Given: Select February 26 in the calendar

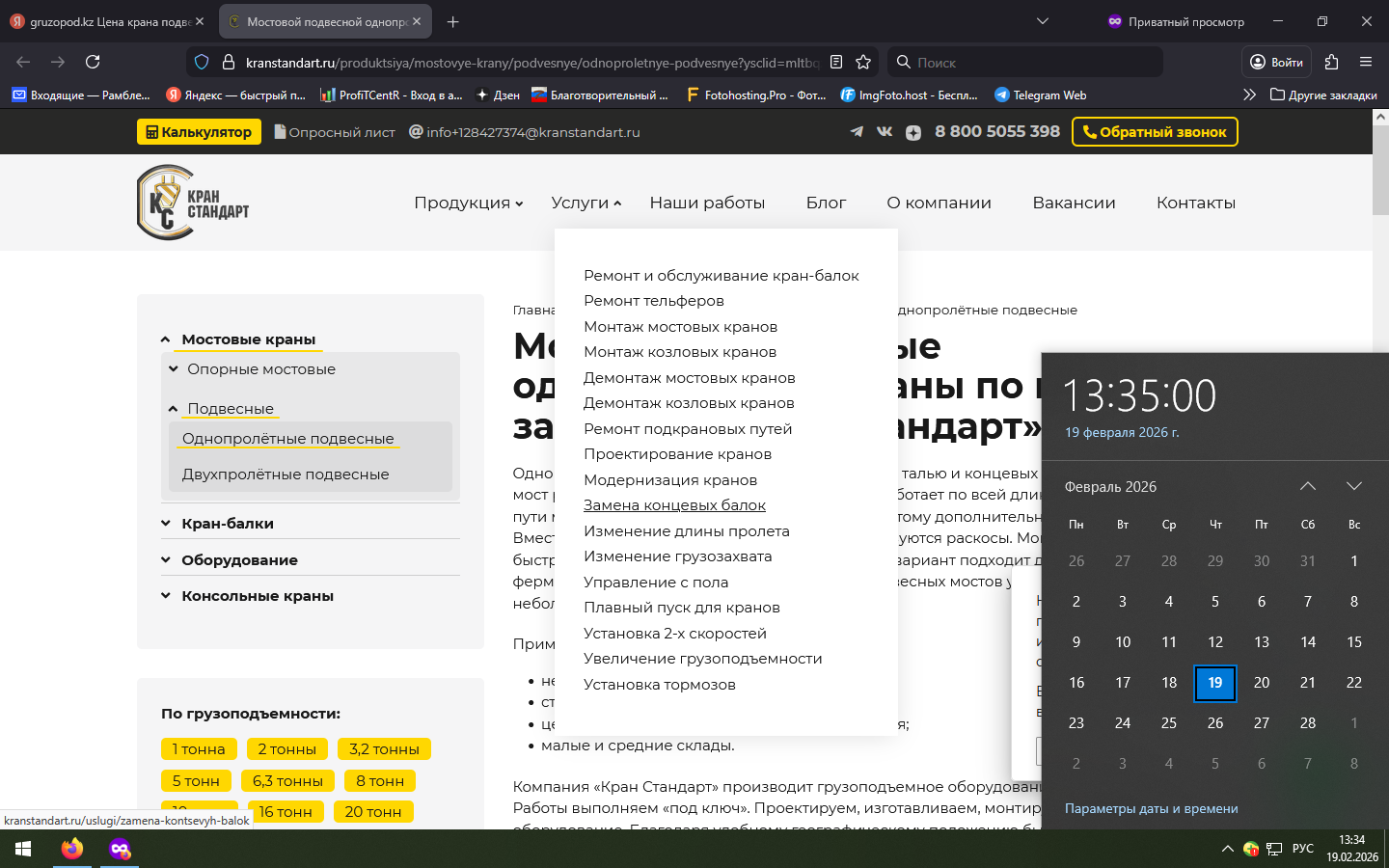Looking at the screenshot, I should click(1215, 723).
